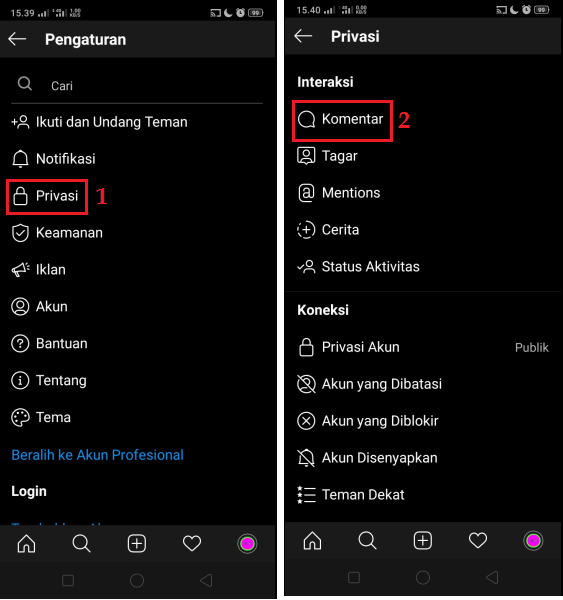Focus the Cari search field
Screen dimensions: 563x600
tap(137, 85)
